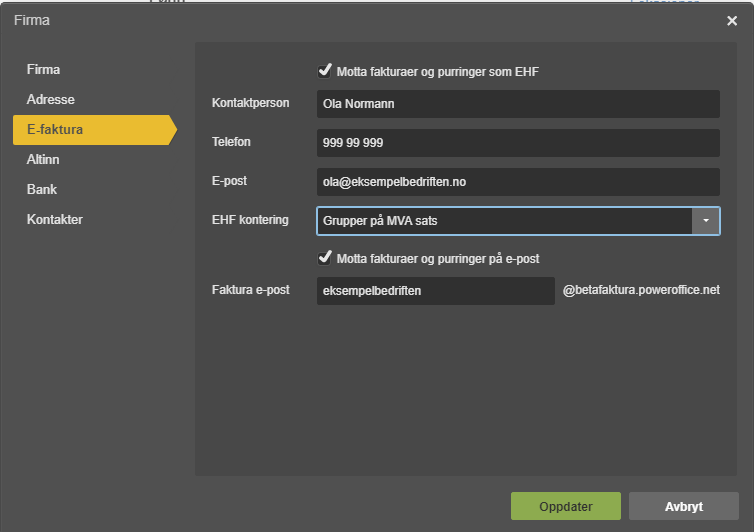The width and height of the screenshot is (754, 532).
Task: Close the Firma dialog with the X icon
Action: (732, 21)
